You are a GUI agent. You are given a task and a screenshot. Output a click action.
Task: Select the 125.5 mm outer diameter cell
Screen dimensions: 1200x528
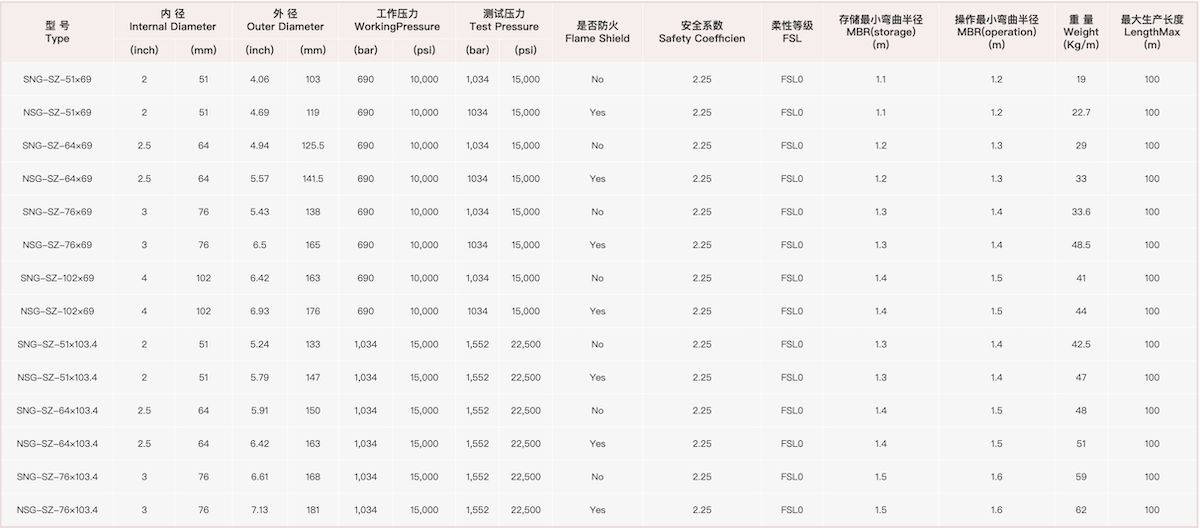coord(313,146)
